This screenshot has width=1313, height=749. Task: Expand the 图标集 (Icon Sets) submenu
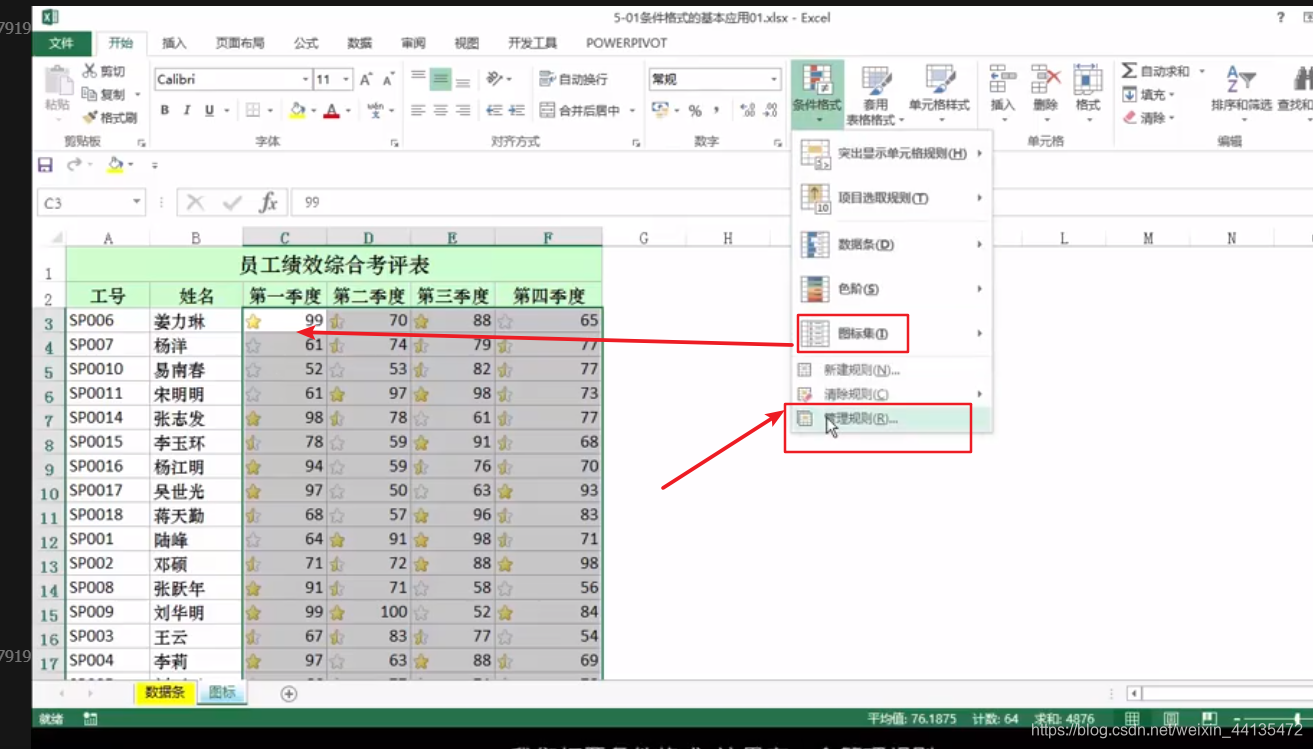point(862,333)
